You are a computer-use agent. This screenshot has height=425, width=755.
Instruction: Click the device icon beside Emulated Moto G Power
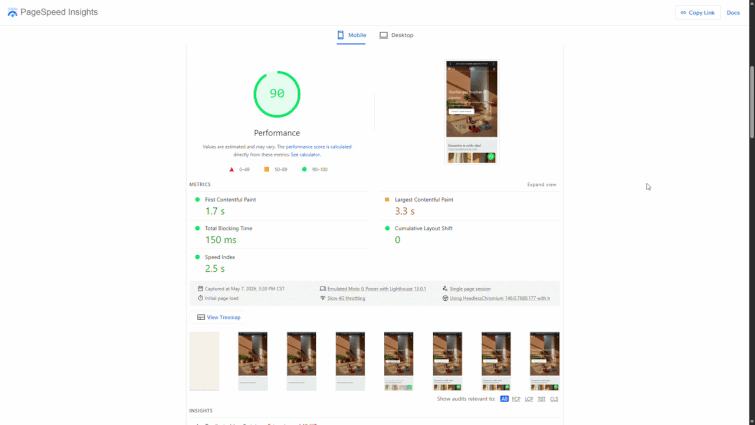pyautogui.click(x=323, y=289)
